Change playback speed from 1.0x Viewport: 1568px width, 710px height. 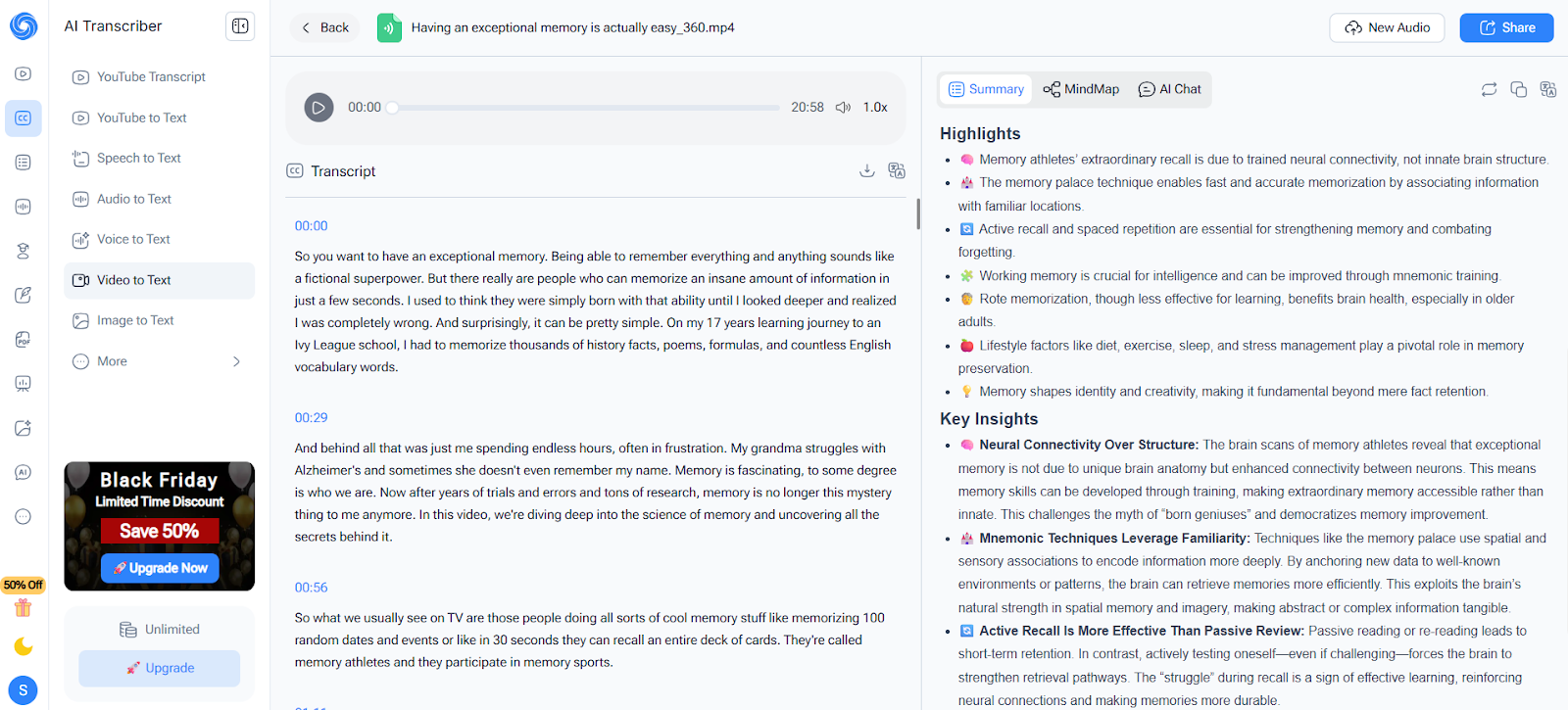tap(875, 108)
